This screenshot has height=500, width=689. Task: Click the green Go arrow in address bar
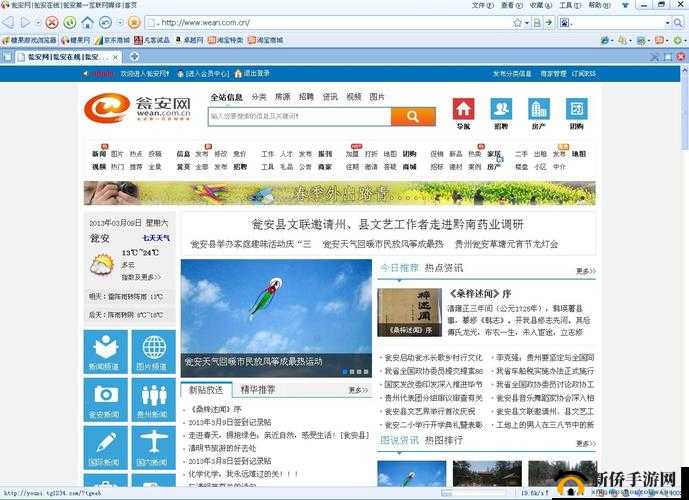[548, 22]
